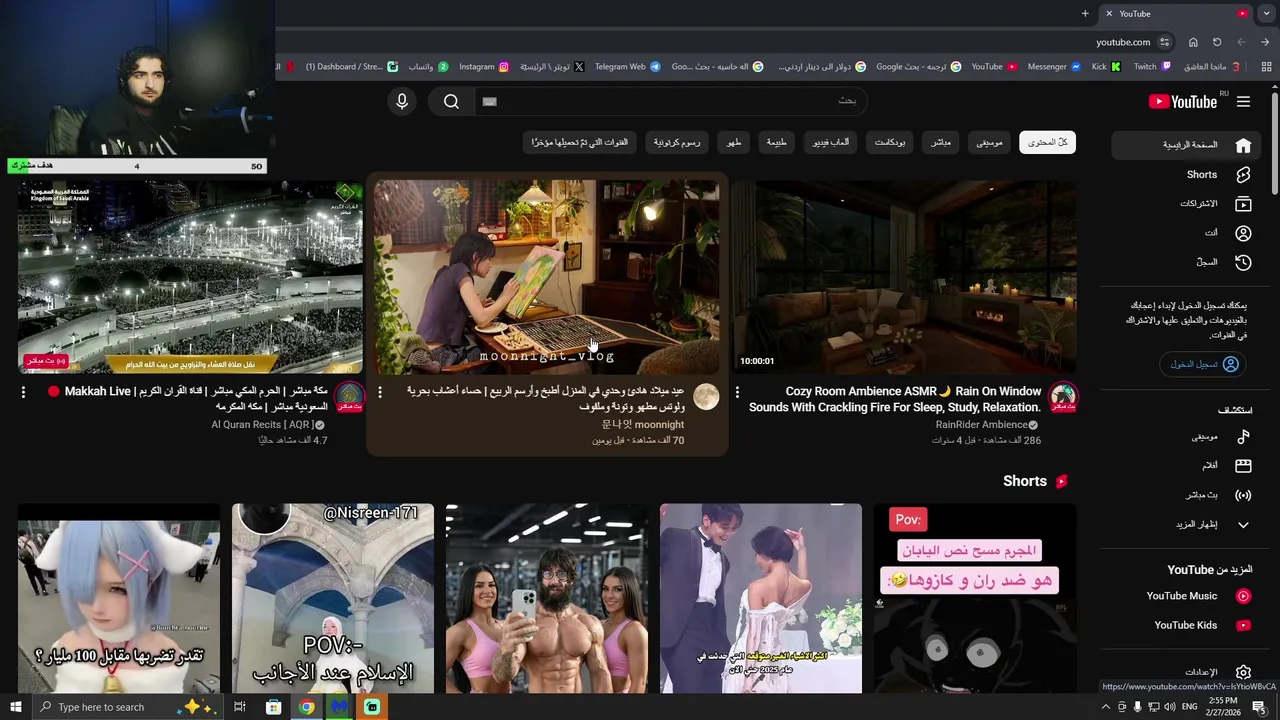Sign in with تسجيل الدخول button

[x=1205, y=364]
